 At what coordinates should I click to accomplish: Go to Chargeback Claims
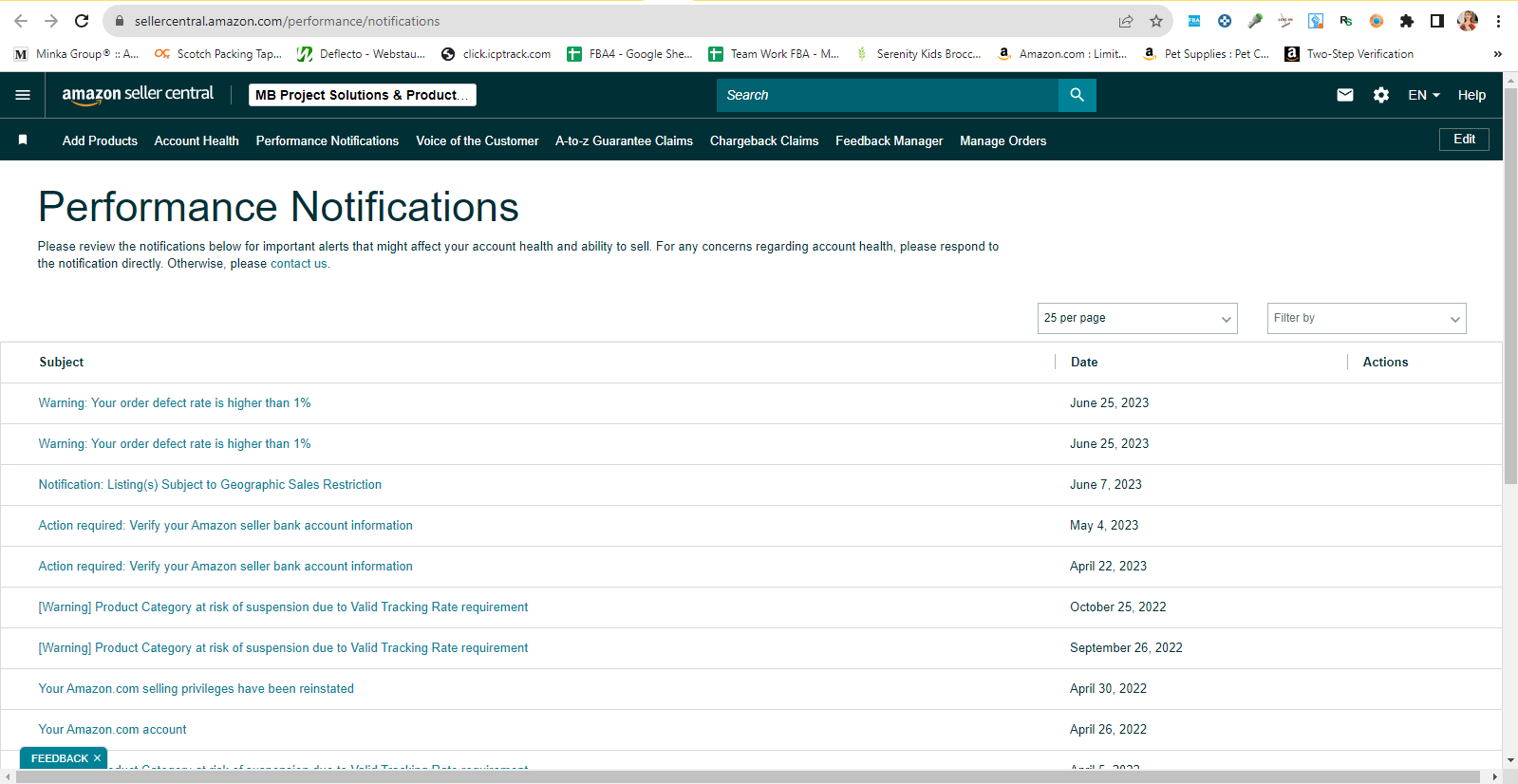(x=764, y=140)
